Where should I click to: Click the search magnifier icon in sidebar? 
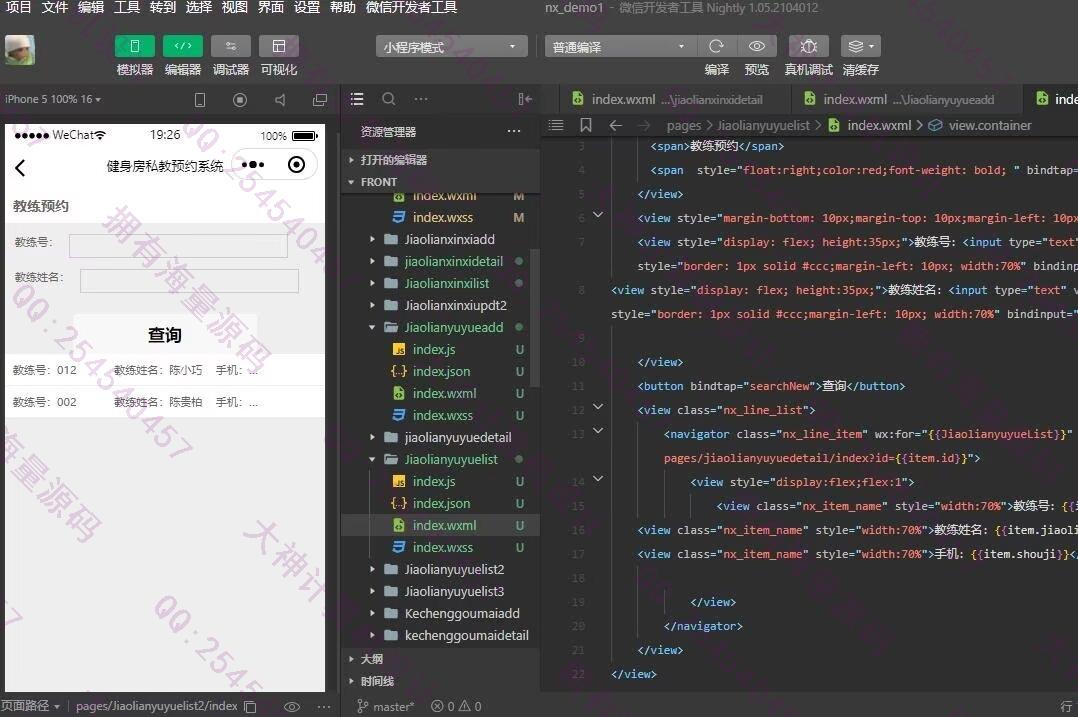point(388,99)
